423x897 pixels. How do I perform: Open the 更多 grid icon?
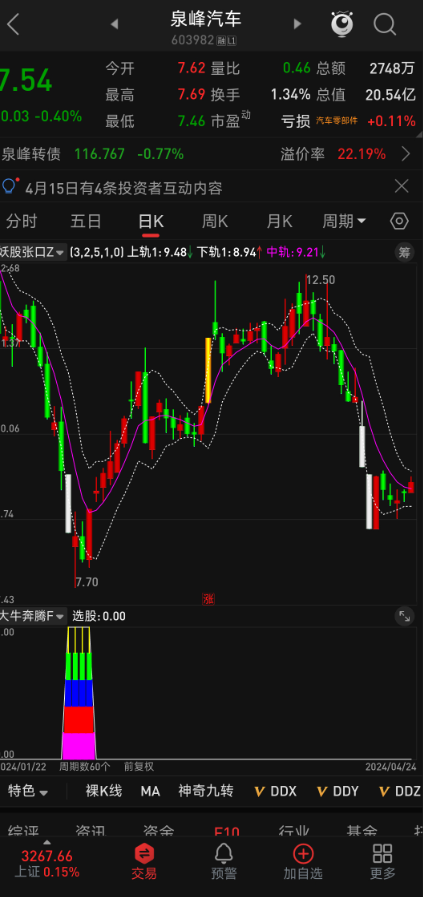382,861
